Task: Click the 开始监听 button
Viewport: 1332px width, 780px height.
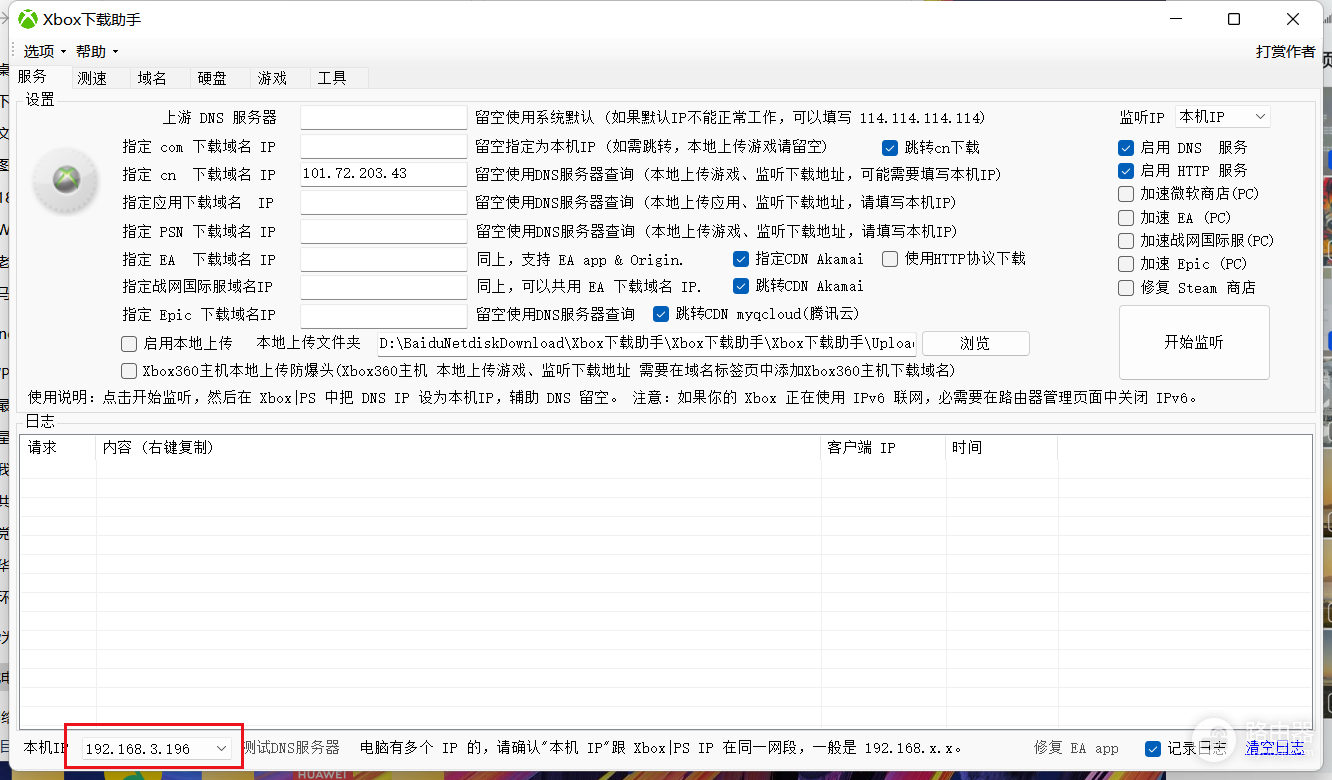Action: [1194, 342]
